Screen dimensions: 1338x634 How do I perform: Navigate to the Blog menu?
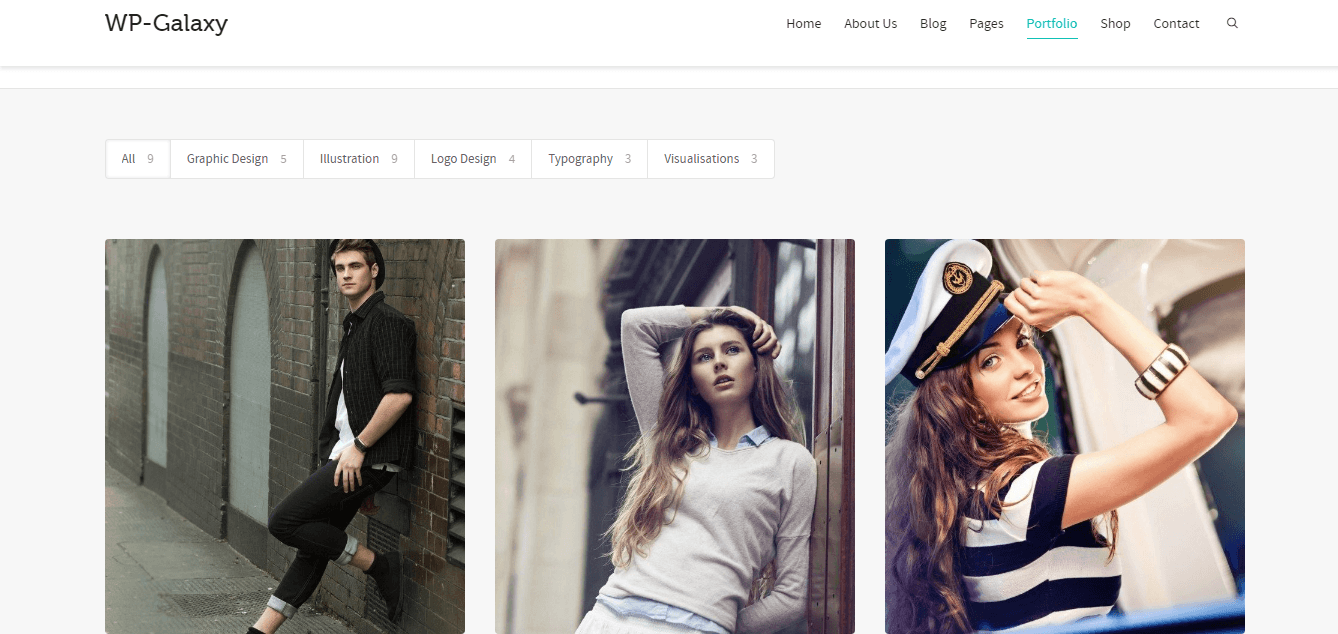pyautogui.click(x=933, y=23)
